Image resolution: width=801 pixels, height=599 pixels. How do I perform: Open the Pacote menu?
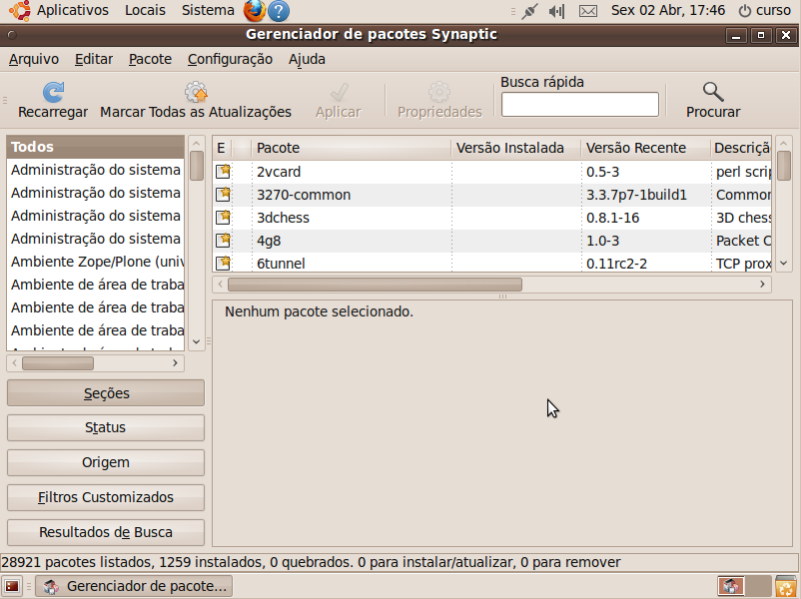(x=150, y=59)
